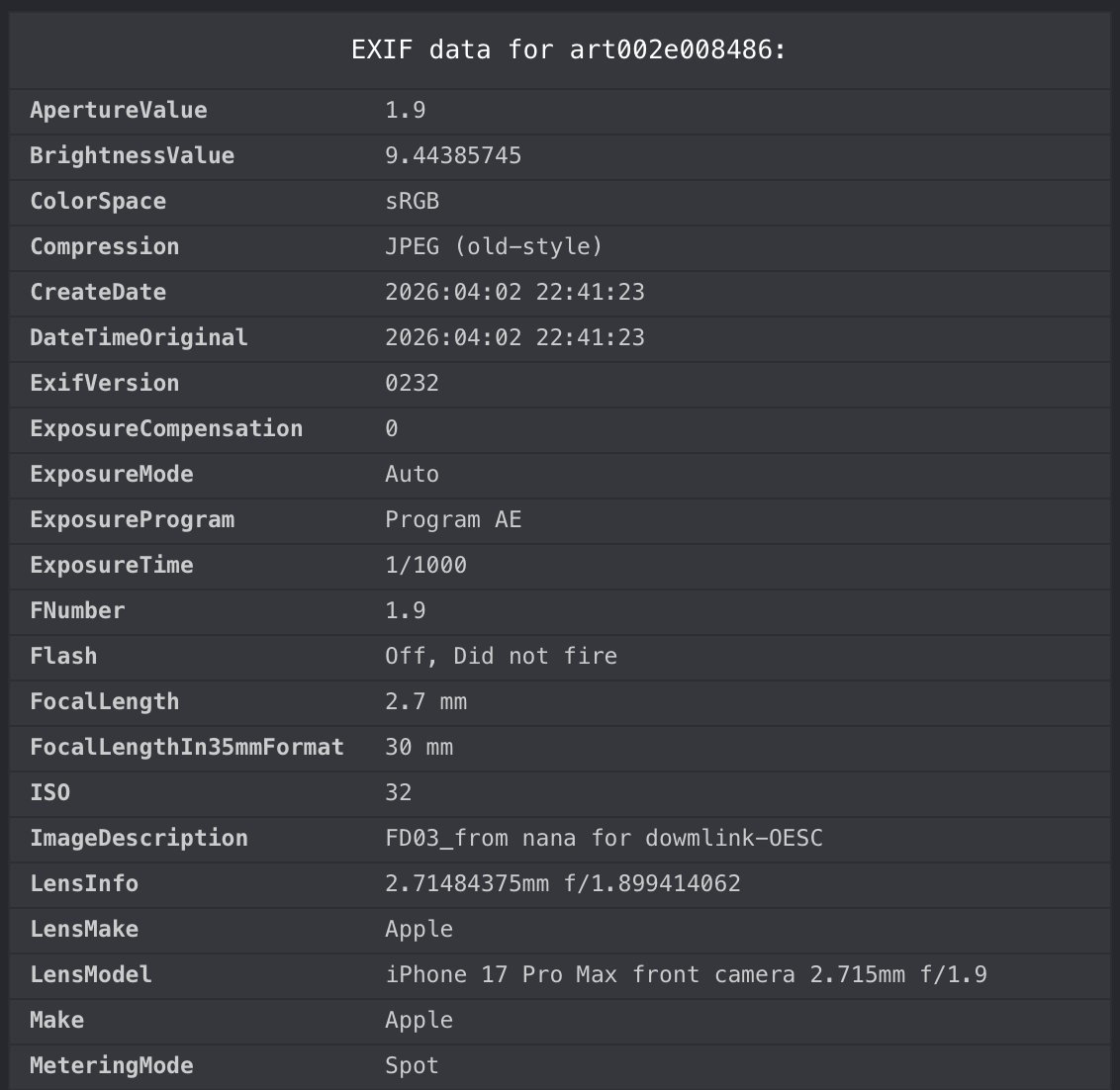This screenshot has height=1090, width=1120.
Task: Select the ColorSpace sRGB value
Action: 412,201
